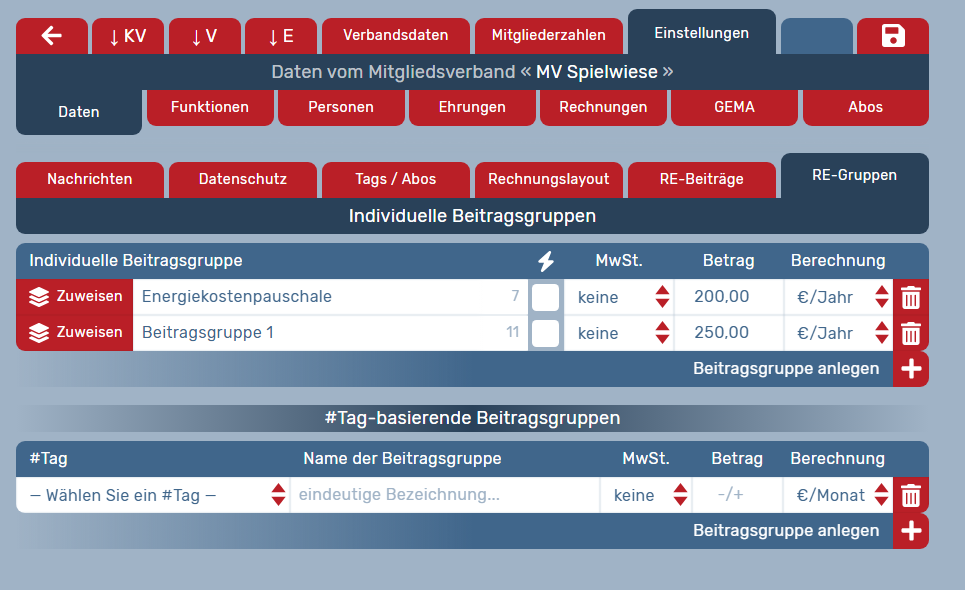Click Zuweisen layers icon for Energiekostenpauschale
Image resolution: width=965 pixels, height=590 pixels.
pos(39,297)
